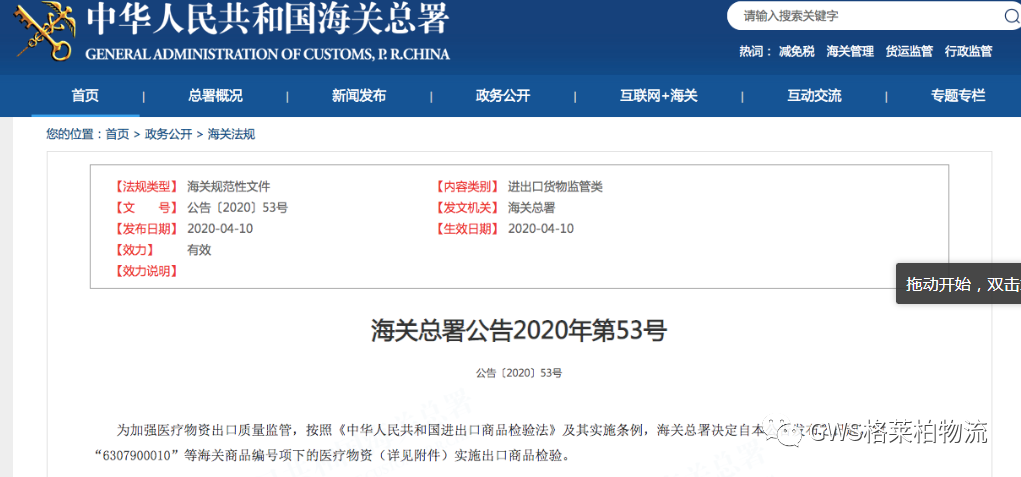
Task: Select the effective date next to 生效日期
Action: point(540,228)
